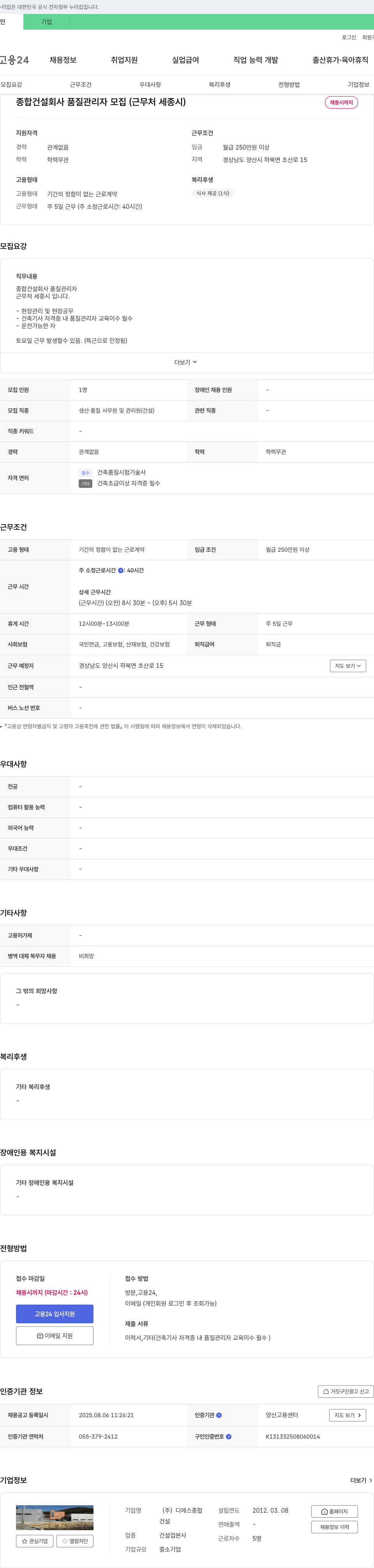Click the 이메일 지원 button

coord(55,1335)
